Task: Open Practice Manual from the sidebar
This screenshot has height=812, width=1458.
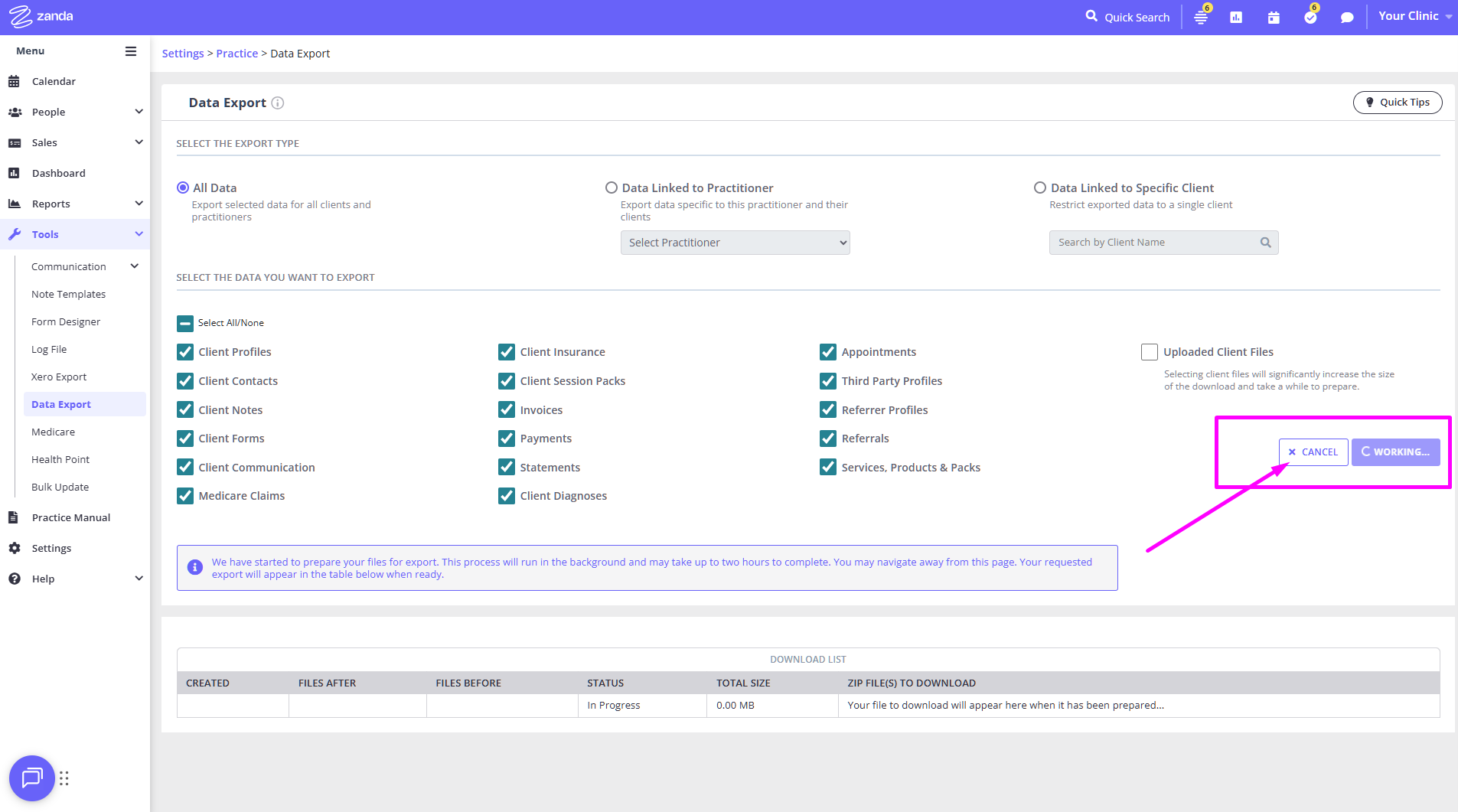Action: coord(71,517)
